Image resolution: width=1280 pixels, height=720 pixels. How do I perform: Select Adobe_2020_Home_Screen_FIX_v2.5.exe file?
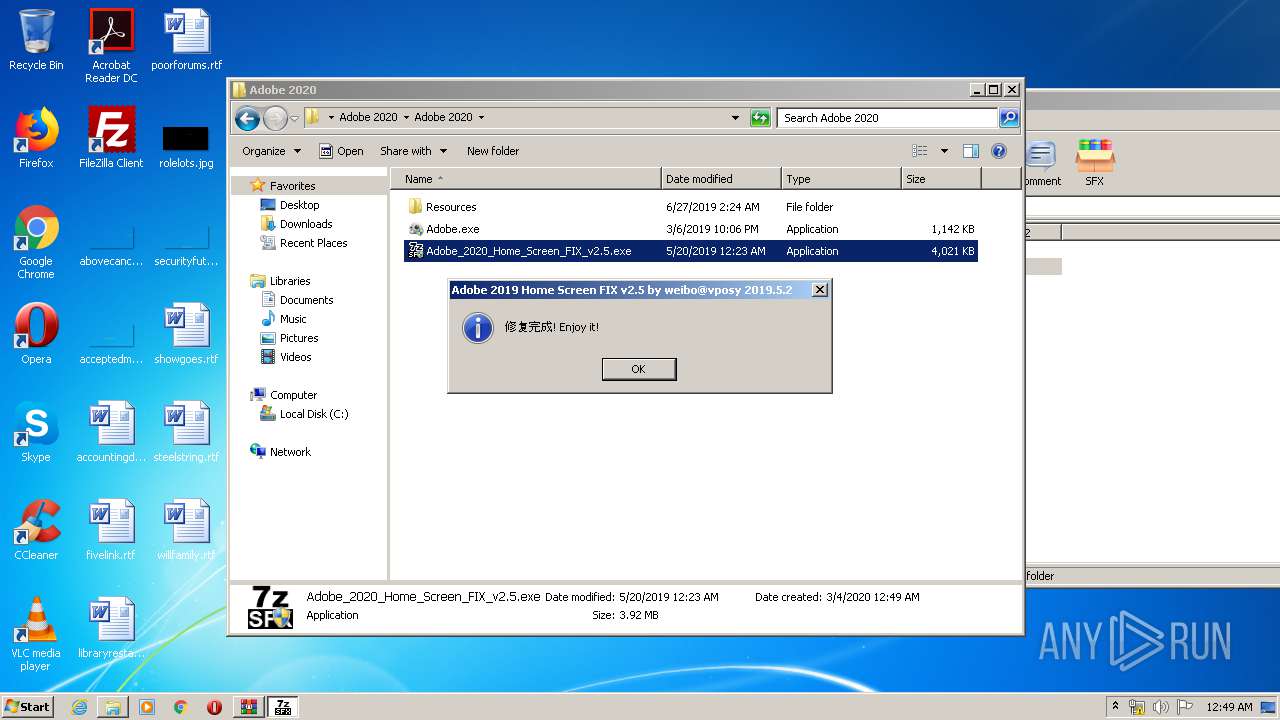click(x=691, y=251)
